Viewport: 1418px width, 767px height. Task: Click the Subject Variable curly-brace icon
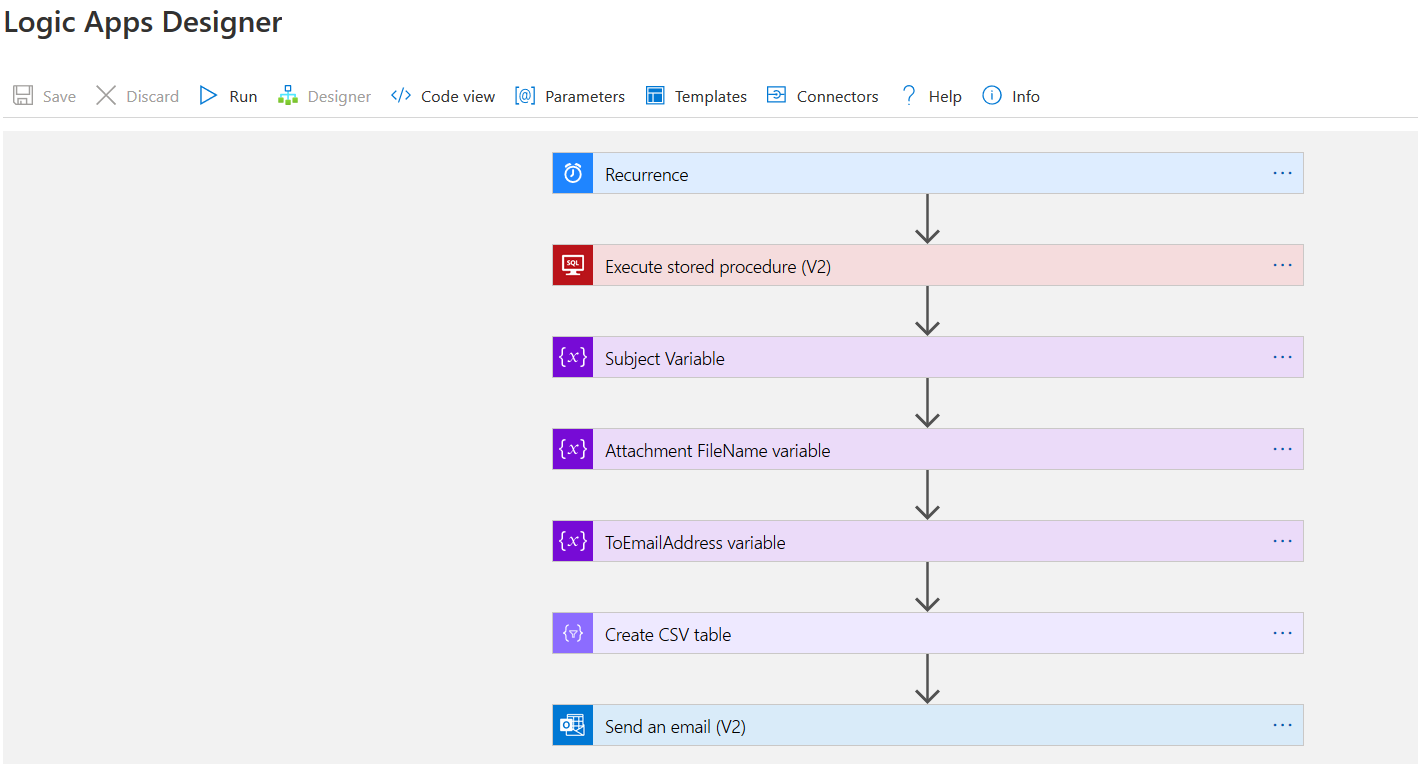click(573, 357)
